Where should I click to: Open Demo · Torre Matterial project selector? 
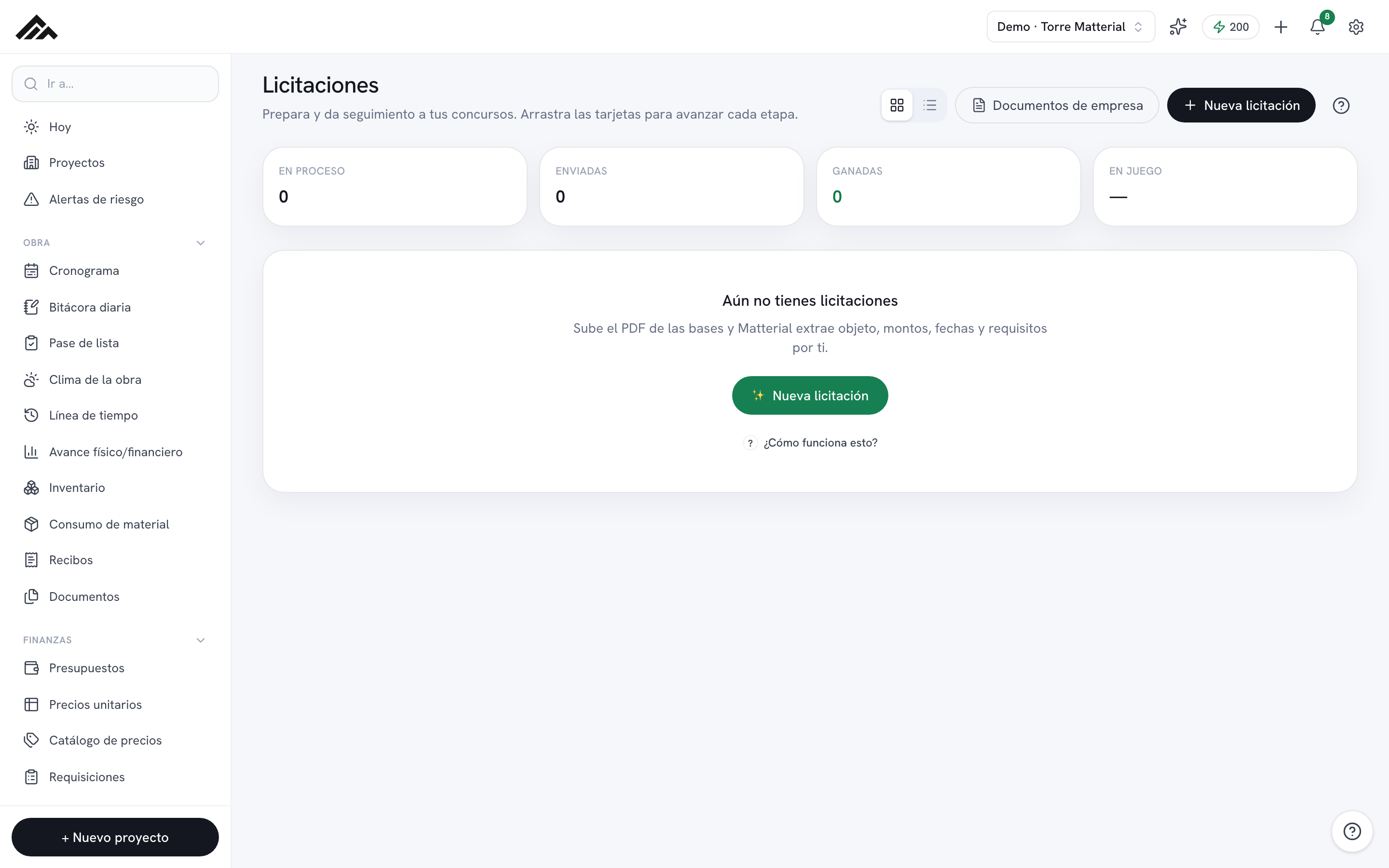1071,27
